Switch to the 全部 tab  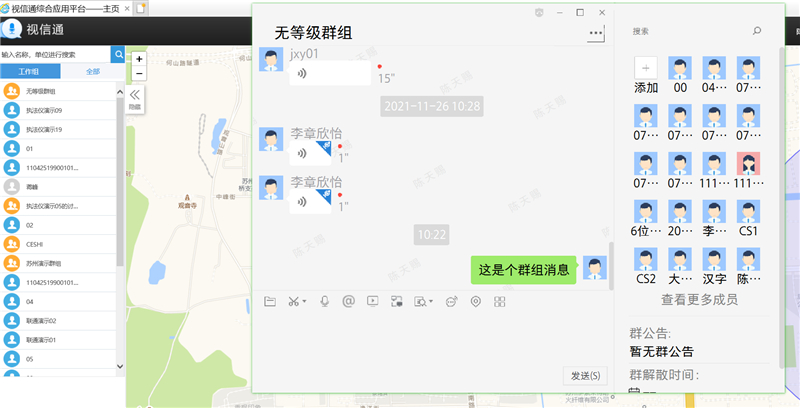click(x=92, y=72)
